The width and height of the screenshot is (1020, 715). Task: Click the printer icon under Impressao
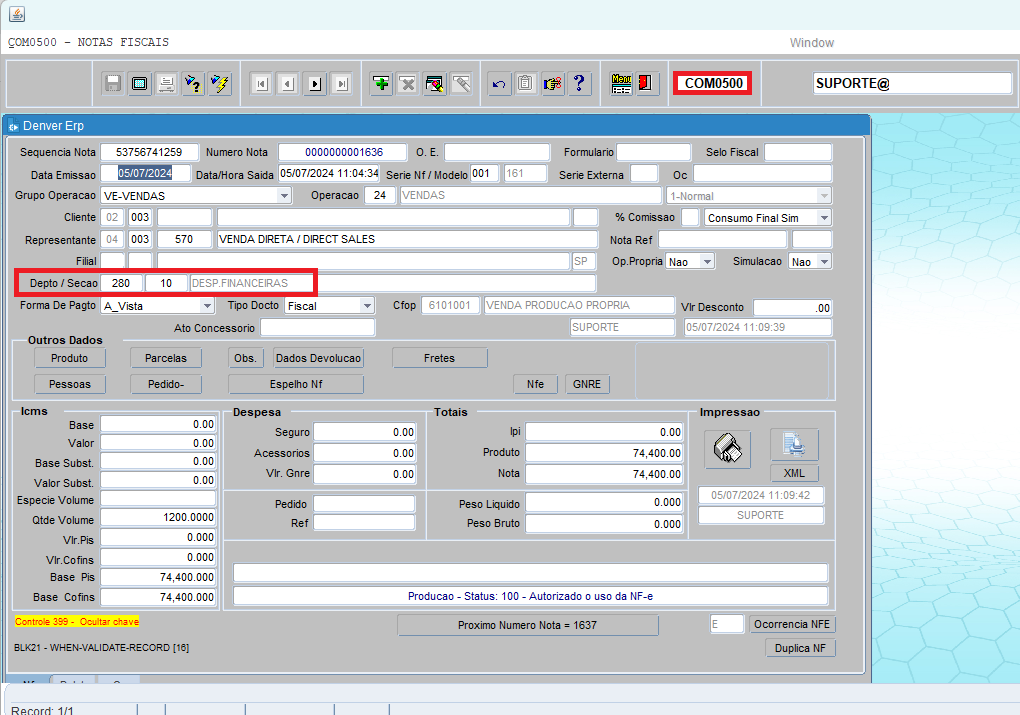pyautogui.click(x=727, y=449)
